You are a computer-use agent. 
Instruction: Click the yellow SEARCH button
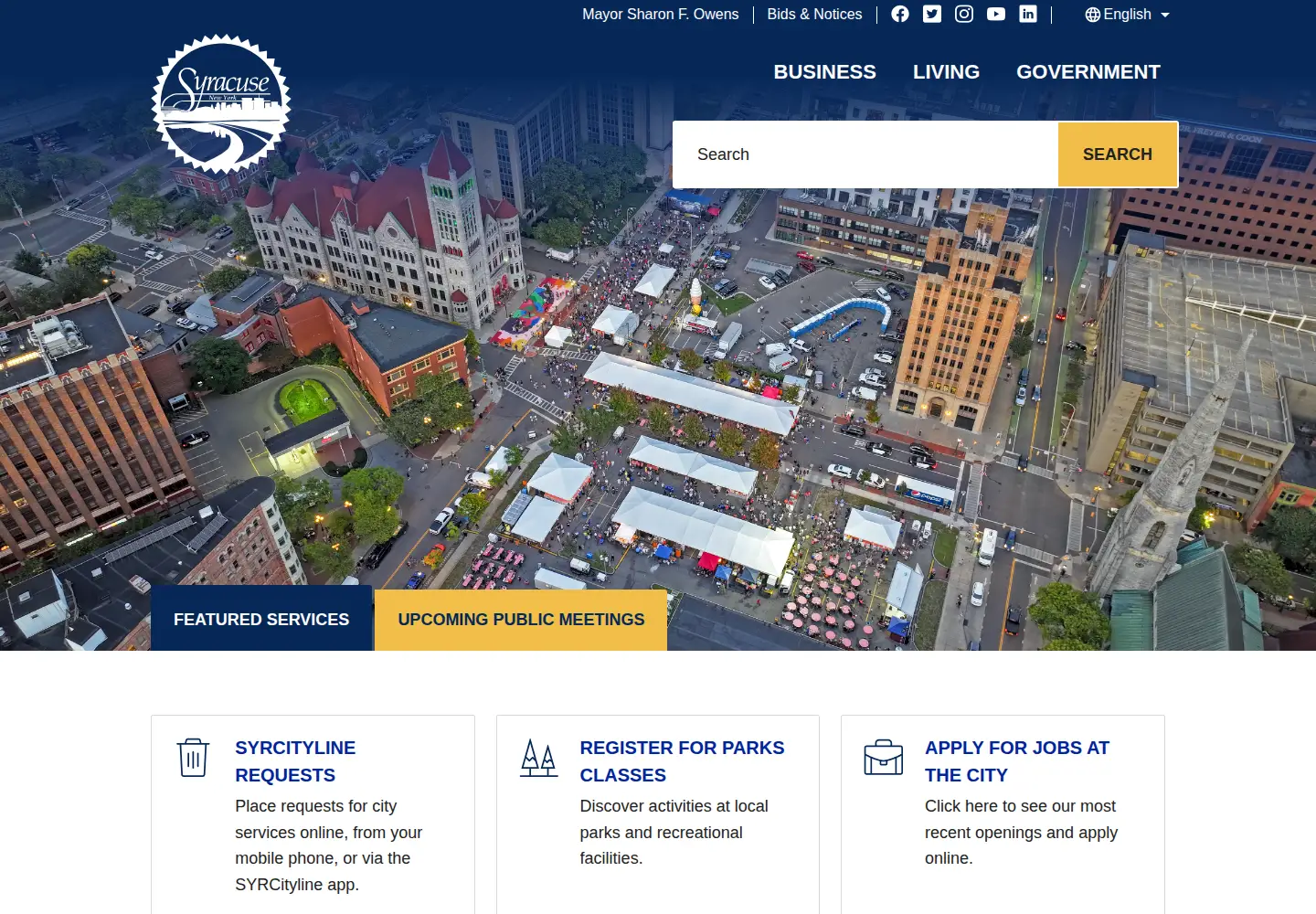pyautogui.click(x=1118, y=154)
